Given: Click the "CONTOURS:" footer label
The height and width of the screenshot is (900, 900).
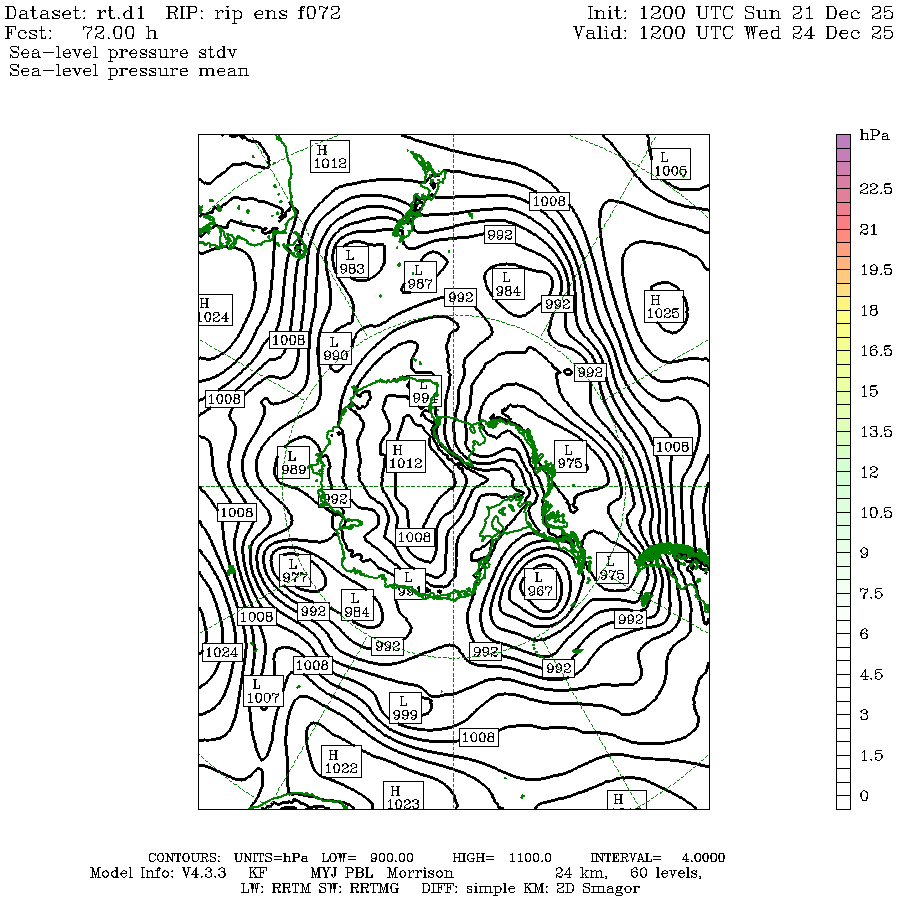Looking at the screenshot, I should point(184,858).
